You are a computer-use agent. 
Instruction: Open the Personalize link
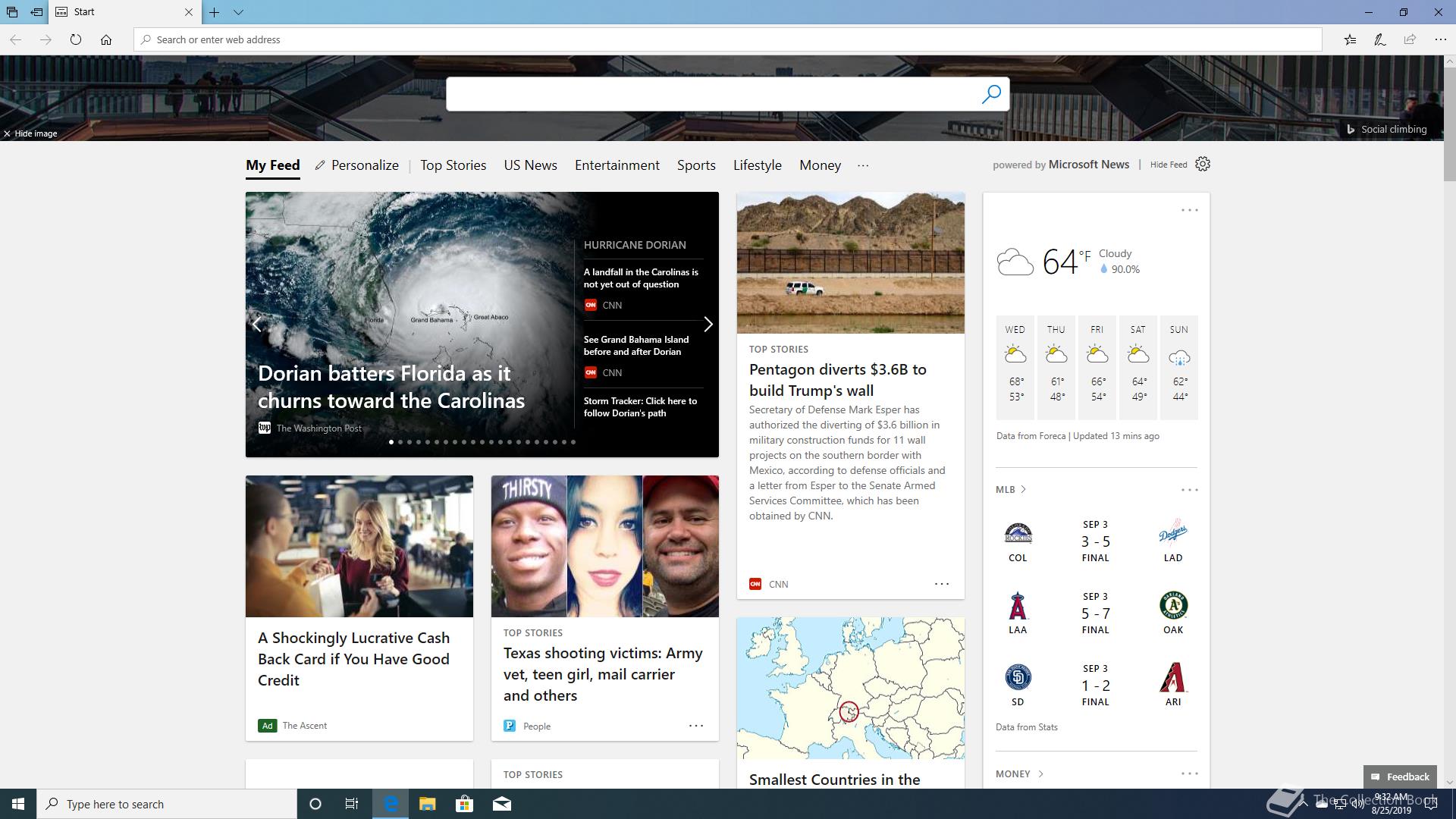(x=365, y=165)
